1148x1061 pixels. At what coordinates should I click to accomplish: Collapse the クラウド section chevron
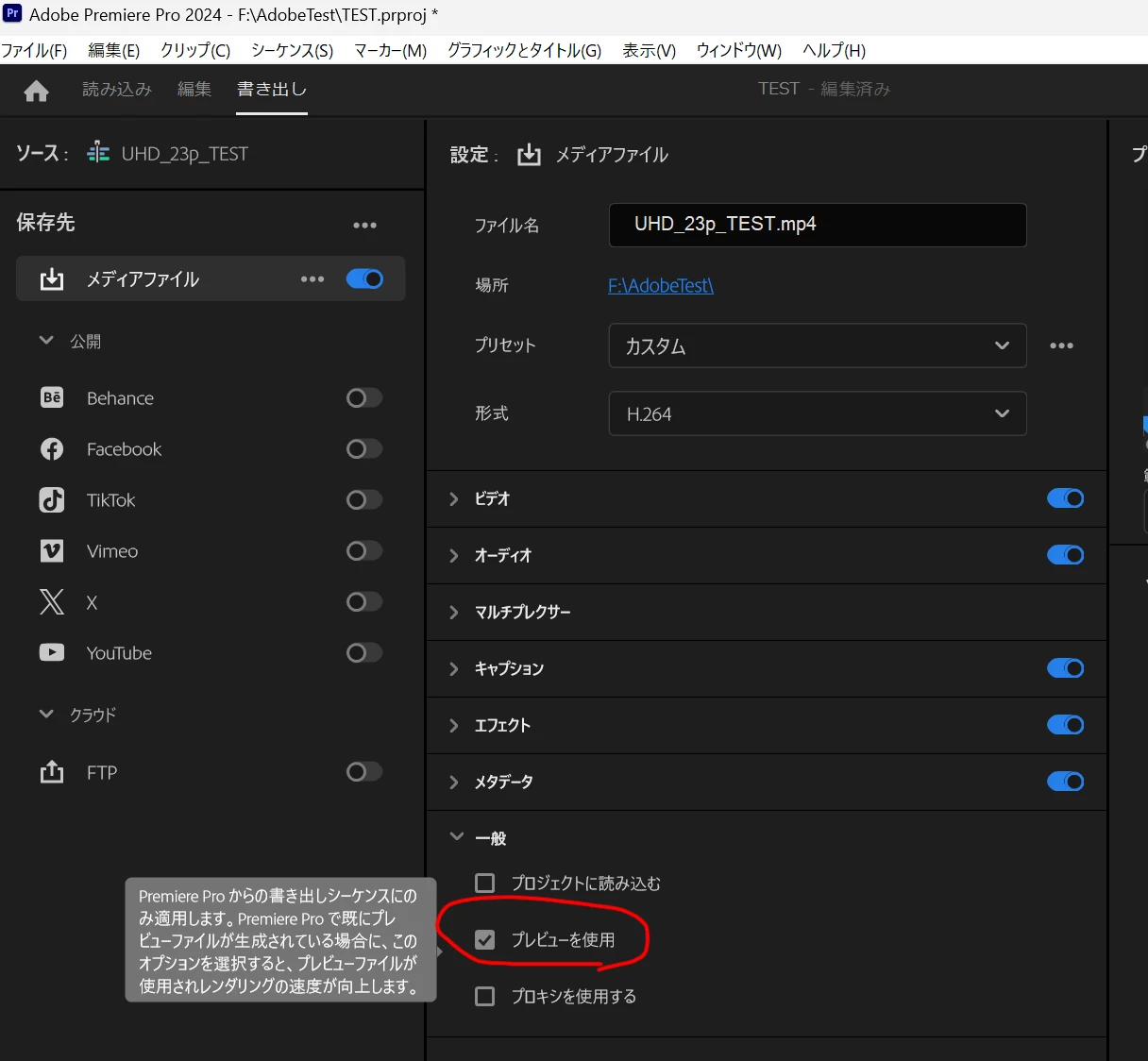46,715
